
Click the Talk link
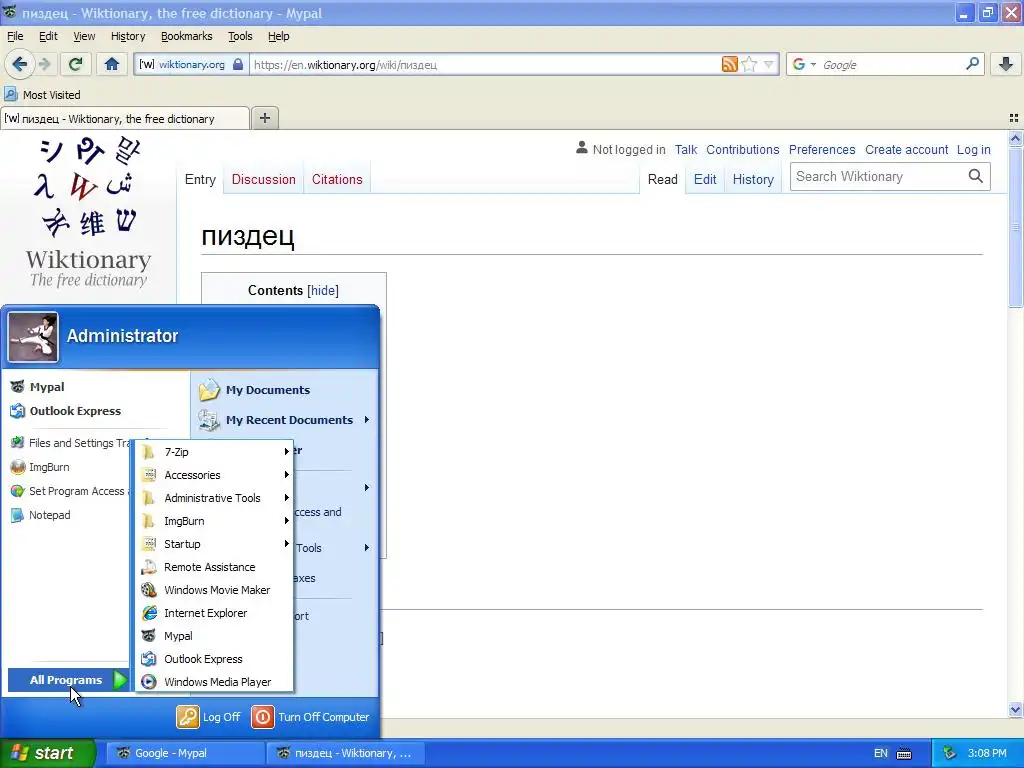tap(686, 150)
